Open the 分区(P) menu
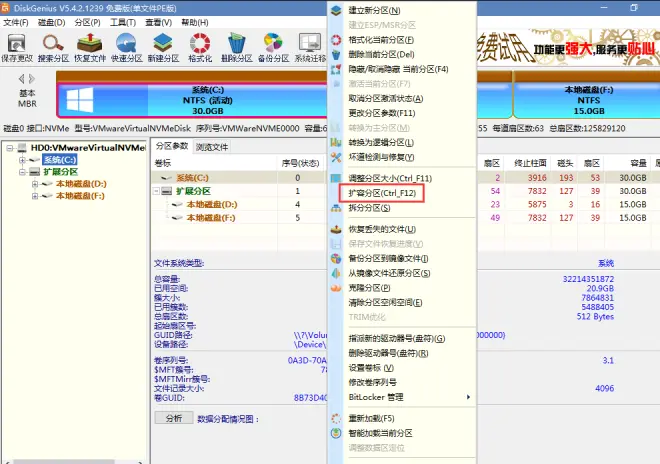The image size is (660, 464). click(88, 22)
